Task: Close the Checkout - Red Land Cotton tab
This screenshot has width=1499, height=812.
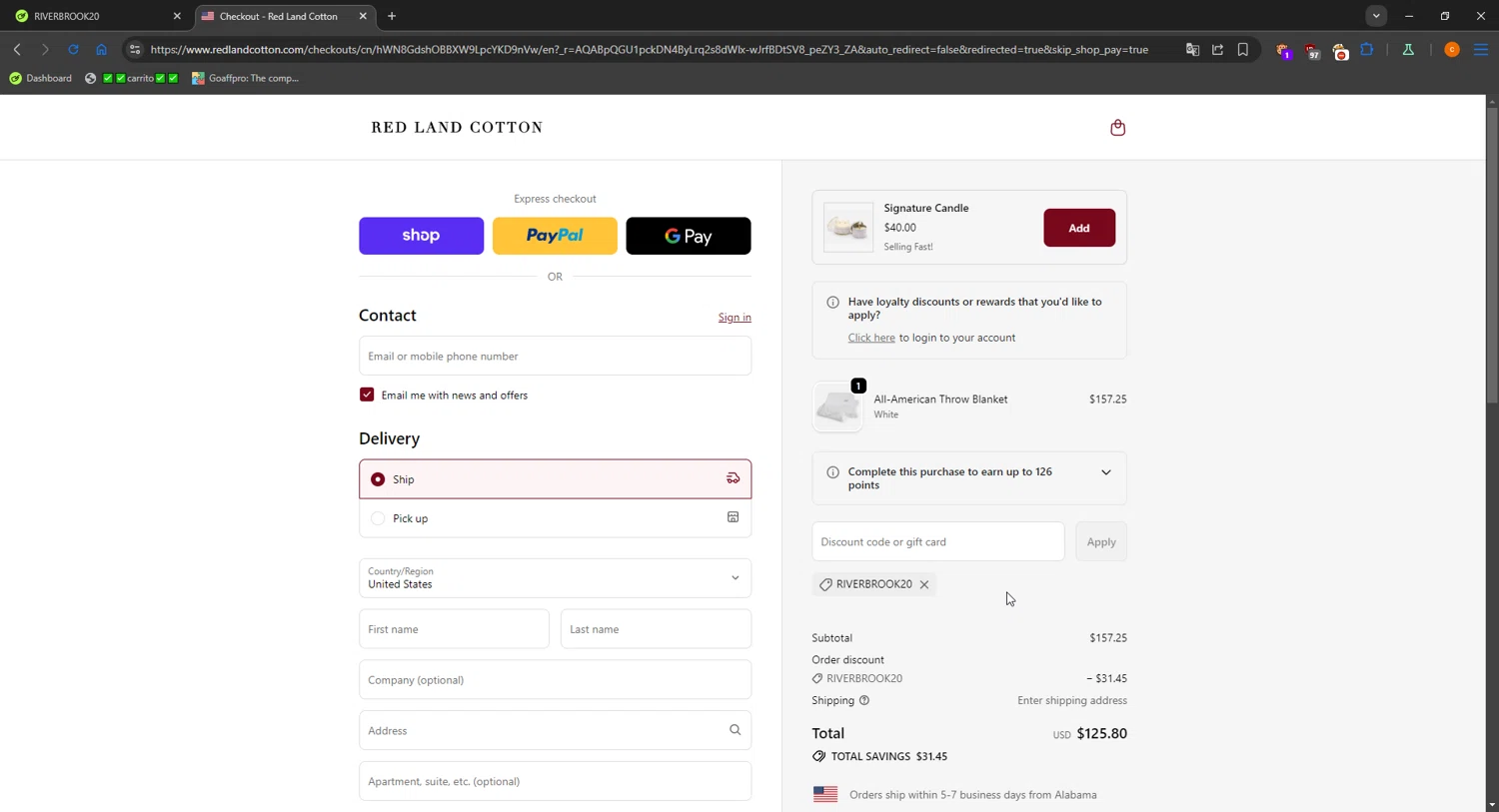Action: (363, 16)
